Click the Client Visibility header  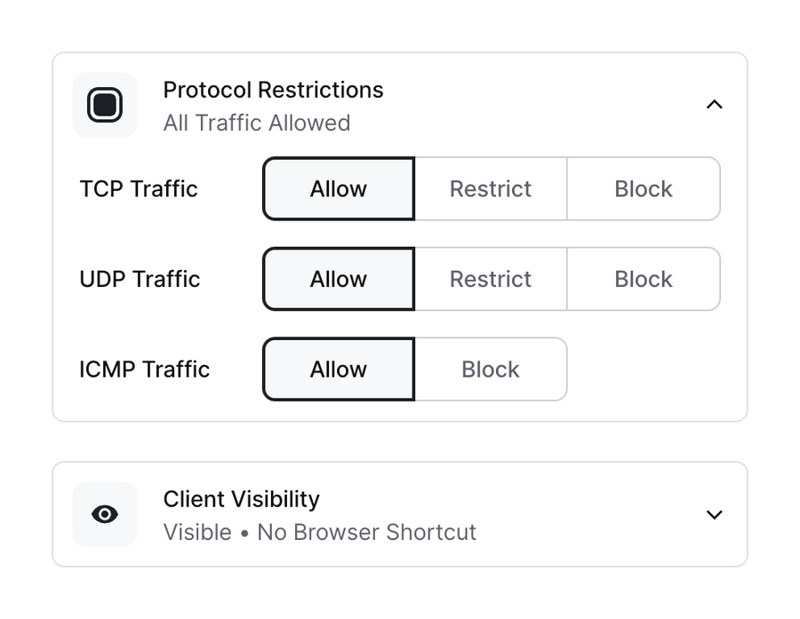coord(239,499)
